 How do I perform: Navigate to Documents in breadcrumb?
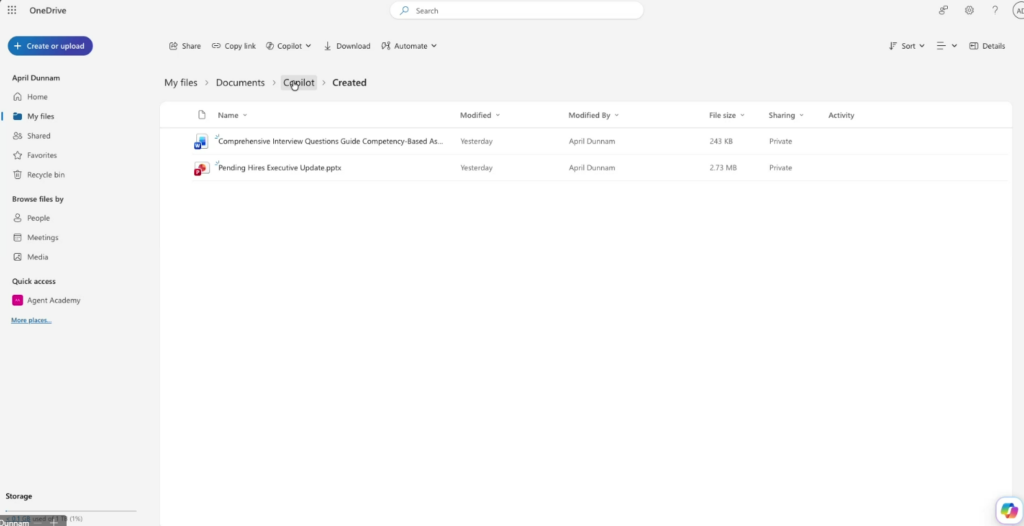point(240,83)
